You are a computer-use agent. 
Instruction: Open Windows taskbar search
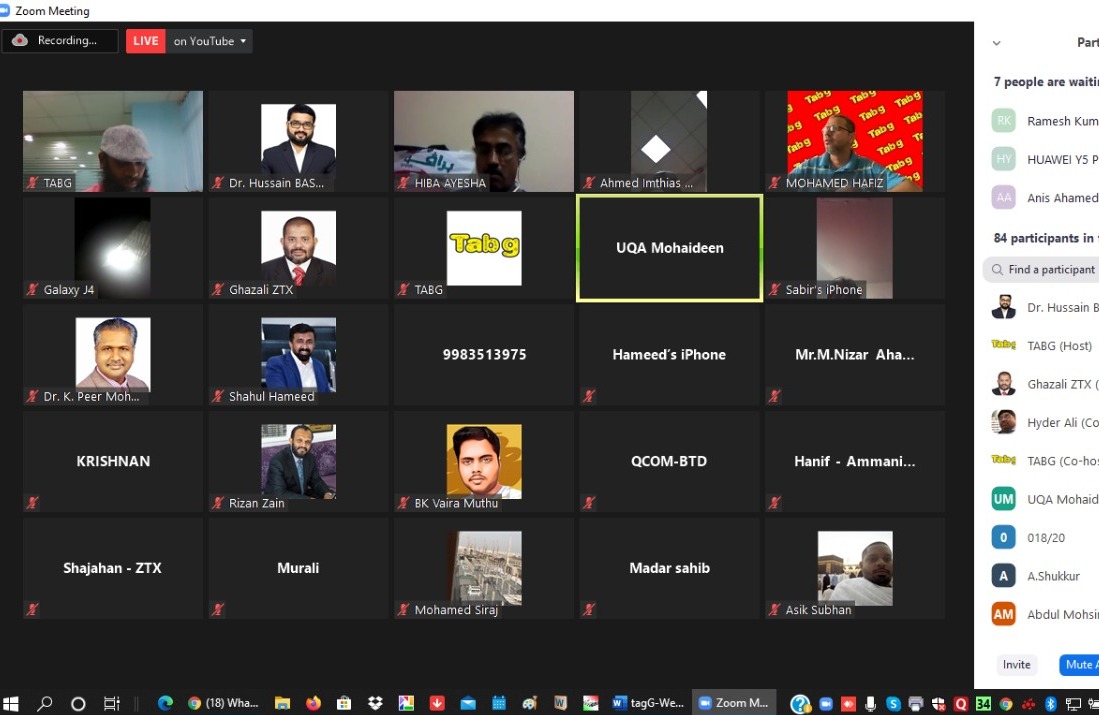tap(45, 703)
